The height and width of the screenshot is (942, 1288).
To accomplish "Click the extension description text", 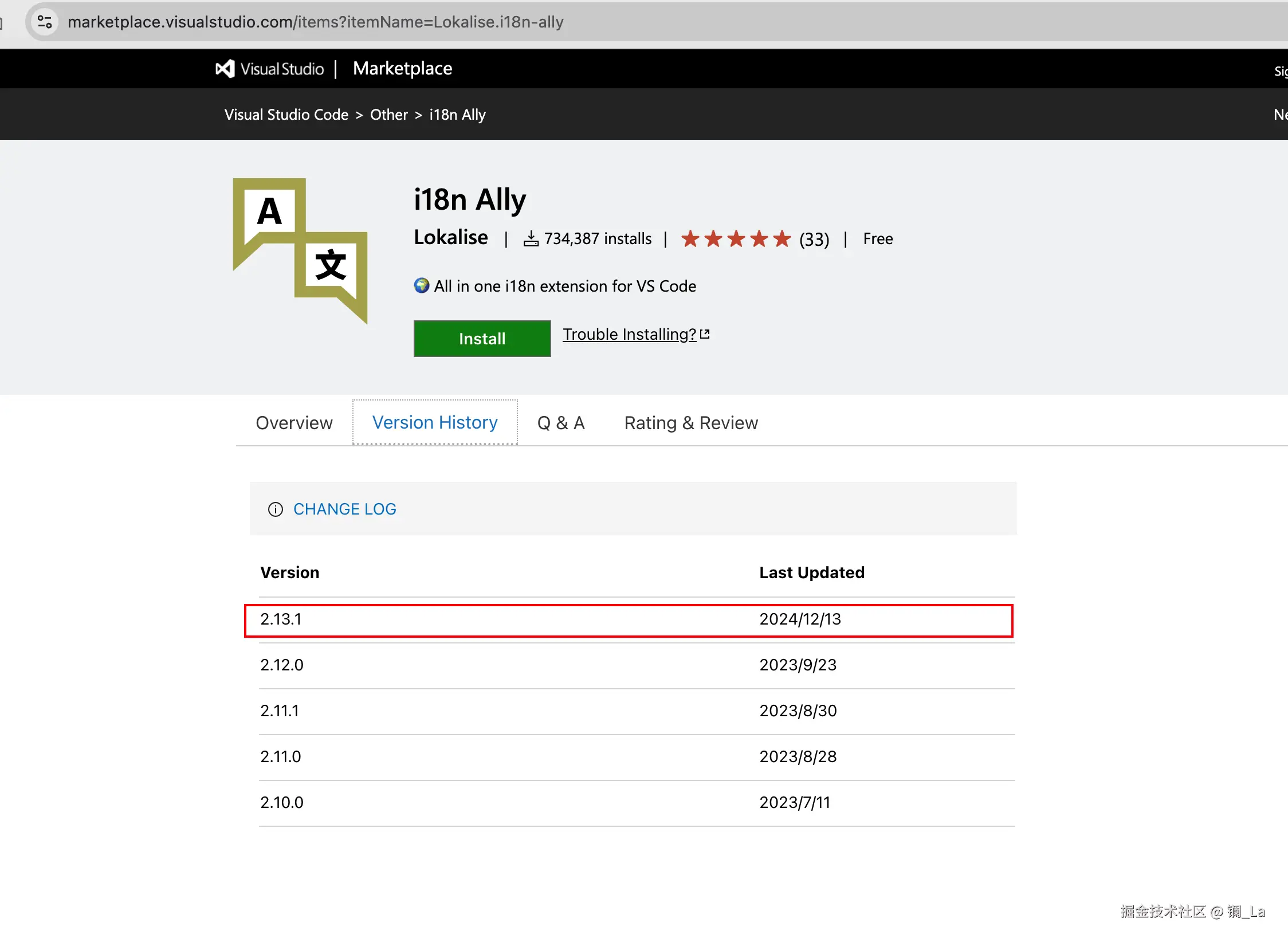I will point(565,286).
